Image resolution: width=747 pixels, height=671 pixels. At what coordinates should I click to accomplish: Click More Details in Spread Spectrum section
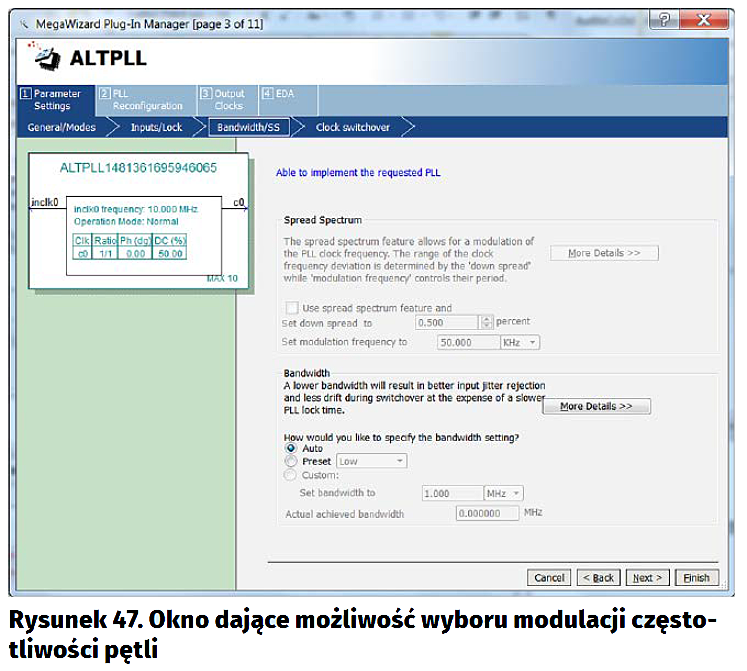(604, 253)
